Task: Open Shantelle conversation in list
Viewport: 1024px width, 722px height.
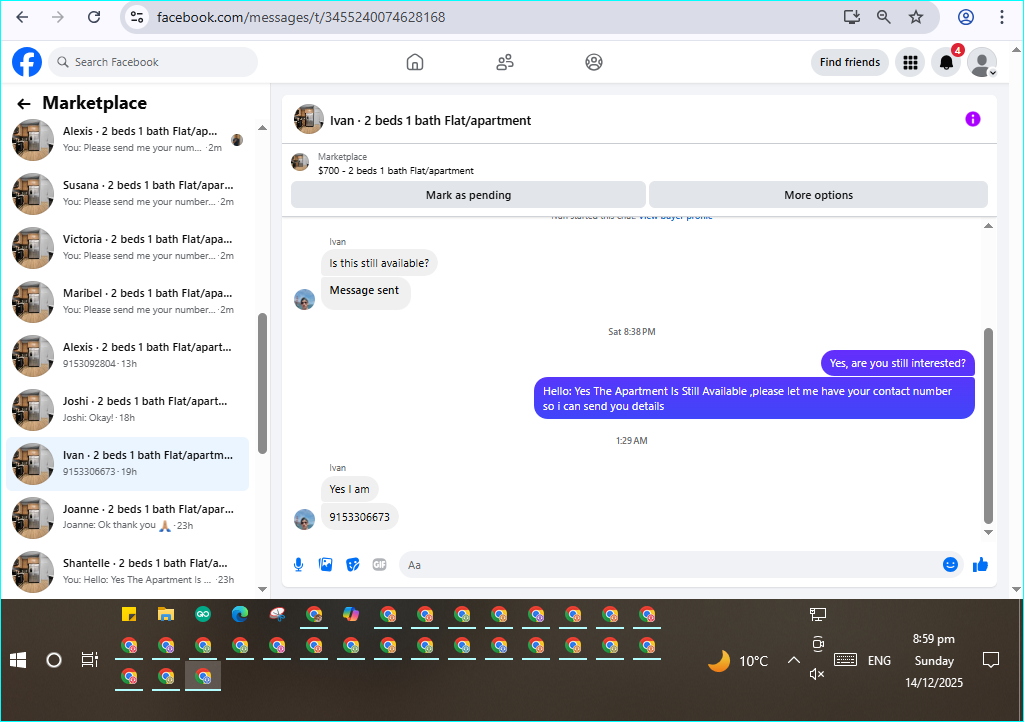Action: 129,572
